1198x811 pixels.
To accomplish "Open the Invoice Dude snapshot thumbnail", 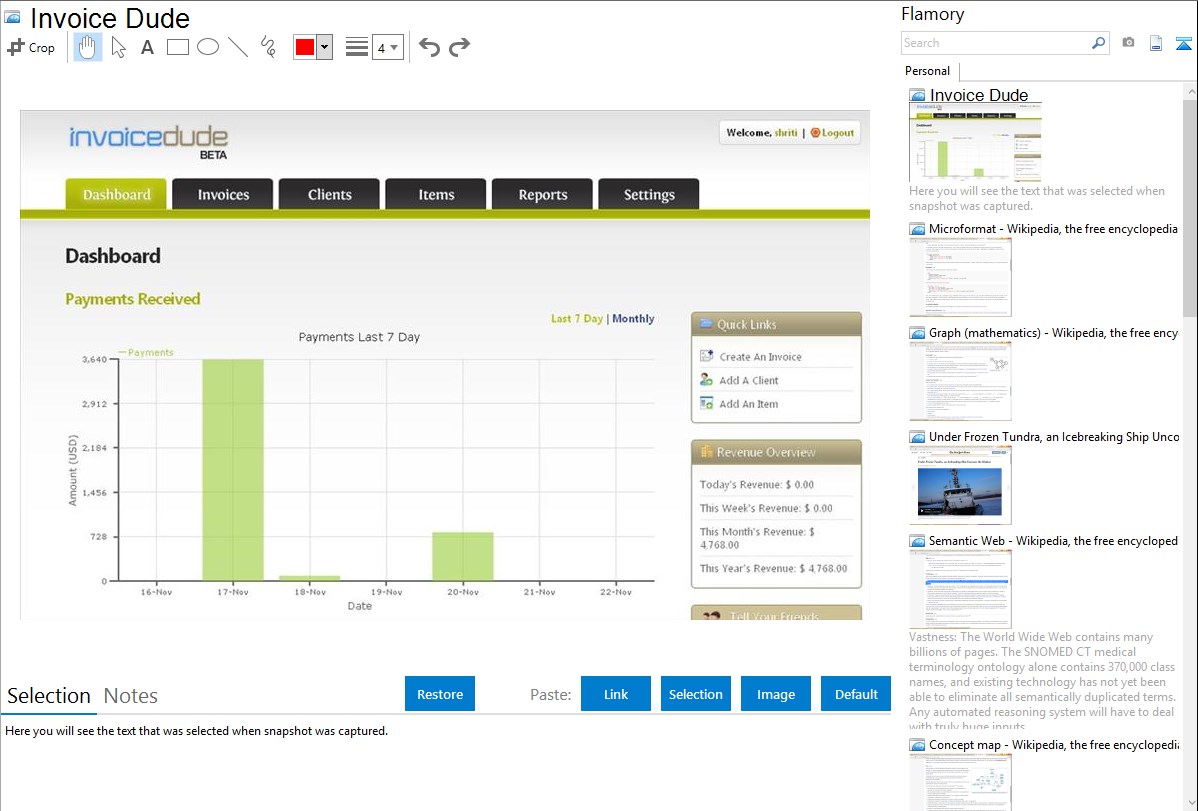I will [x=975, y=143].
